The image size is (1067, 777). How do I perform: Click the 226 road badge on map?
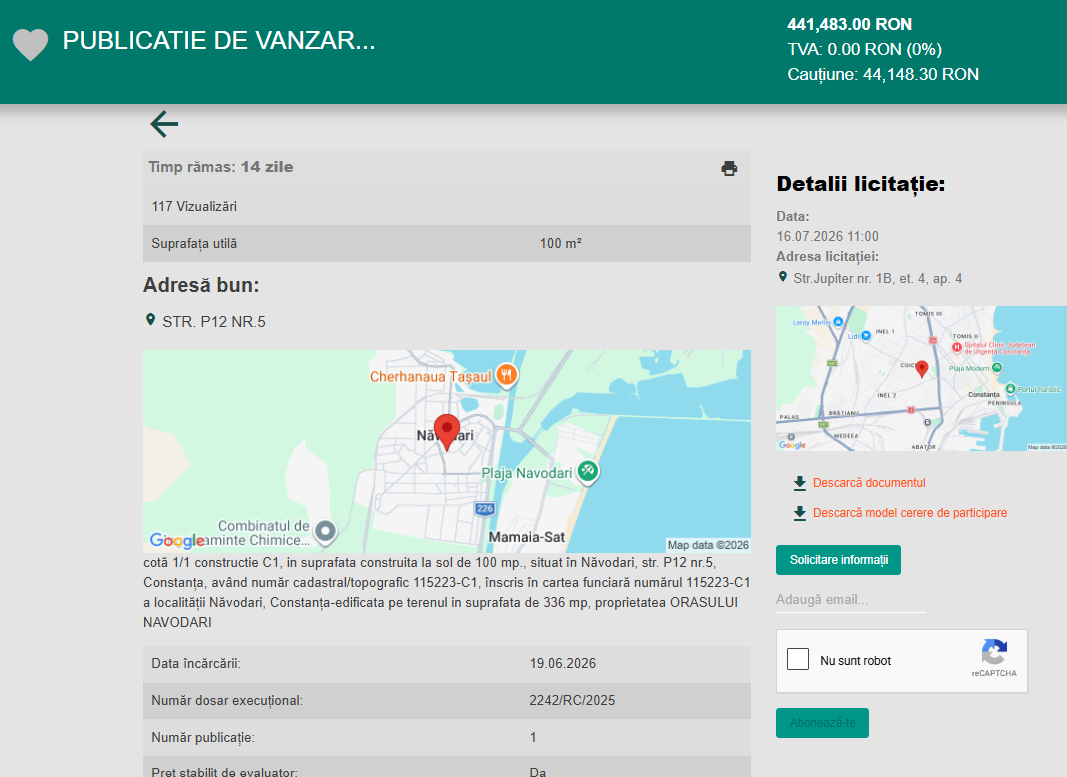coord(485,509)
